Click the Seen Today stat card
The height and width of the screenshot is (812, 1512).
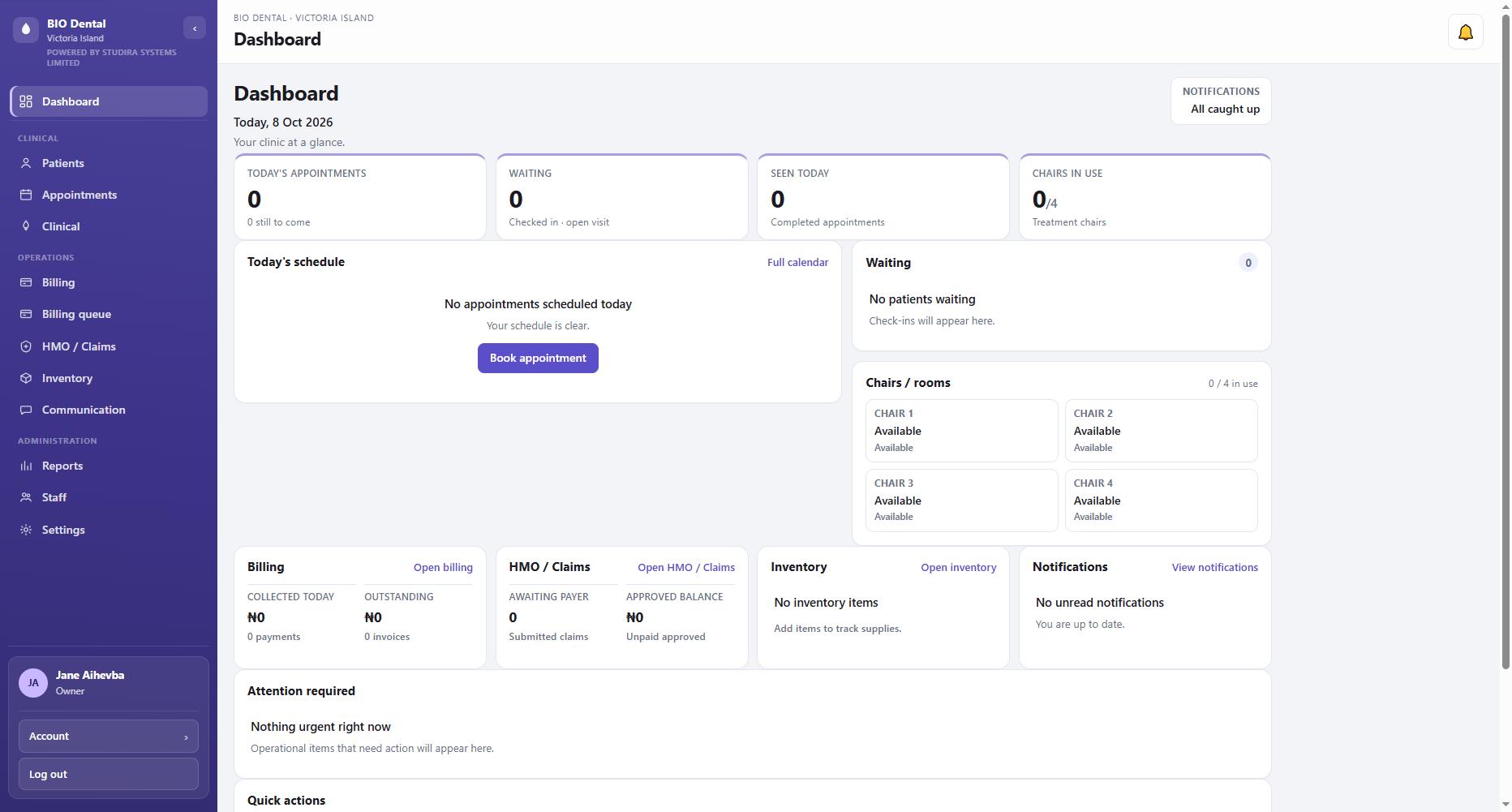pyautogui.click(x=883, y=197)
